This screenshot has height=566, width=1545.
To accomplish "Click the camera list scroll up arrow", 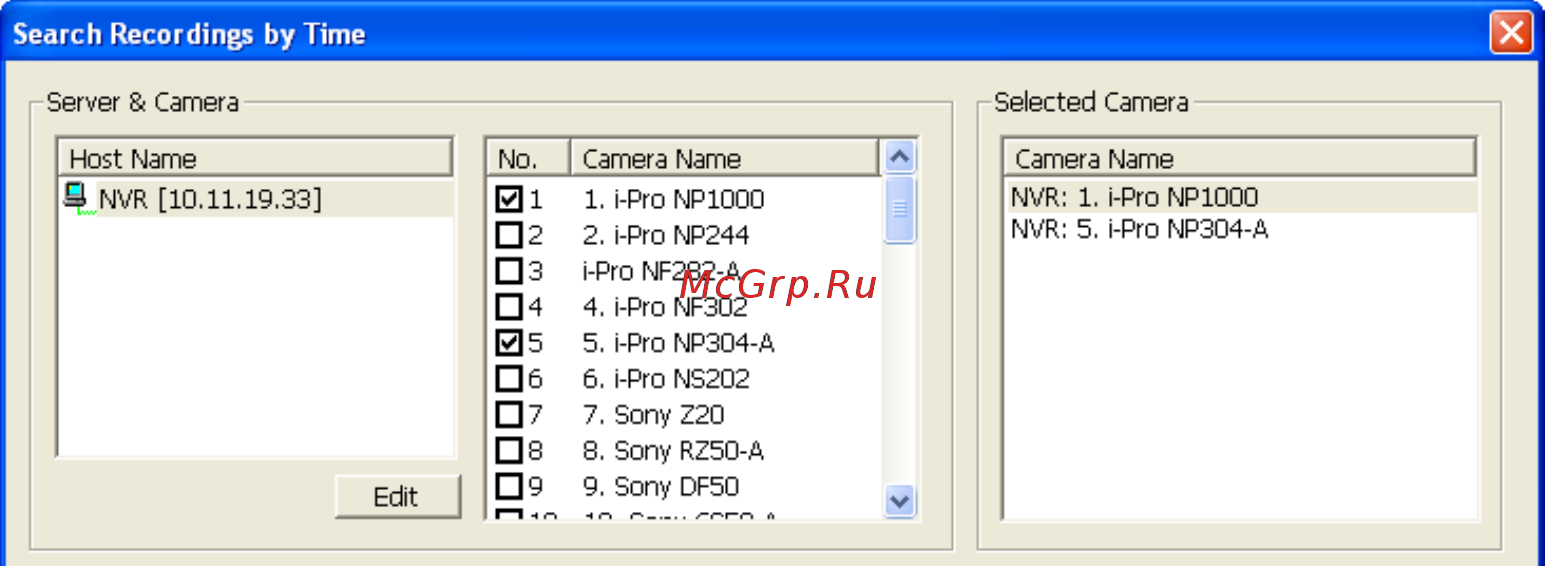I will click(x=900, y=158).
